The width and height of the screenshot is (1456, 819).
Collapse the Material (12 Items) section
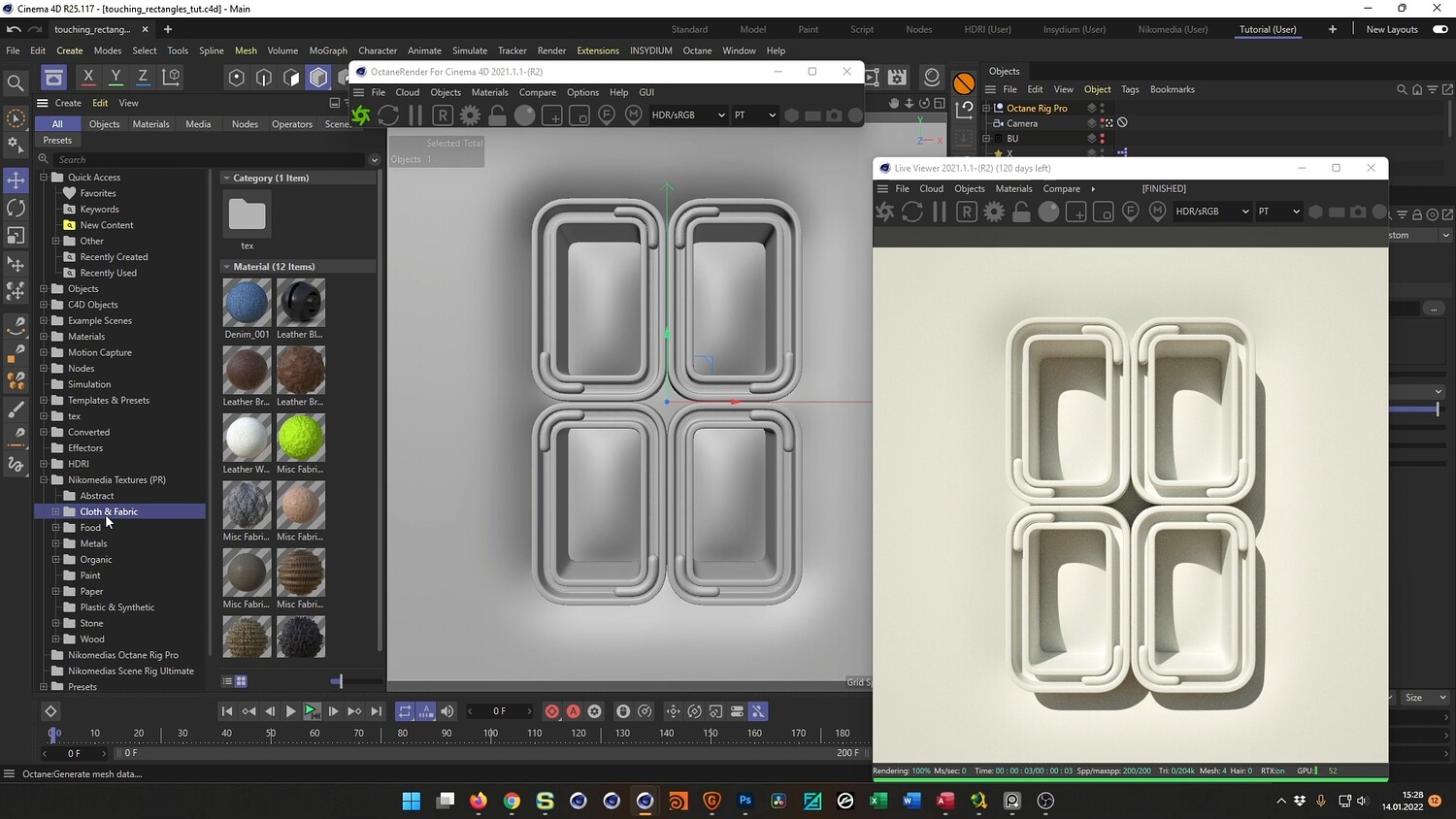pyautogui.click(x=226, y=267)
